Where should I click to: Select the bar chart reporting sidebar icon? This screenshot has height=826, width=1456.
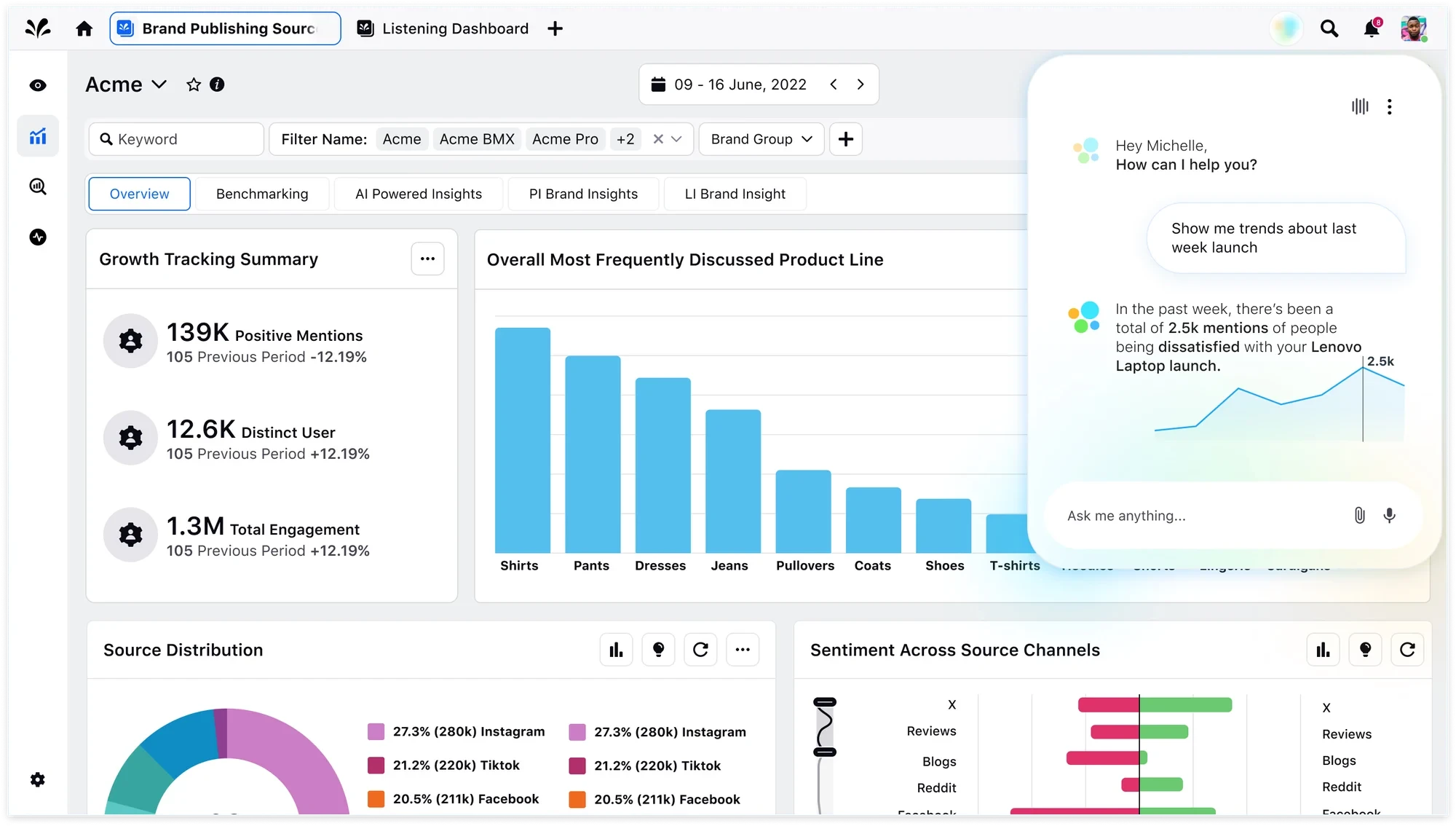click(38, 136)
